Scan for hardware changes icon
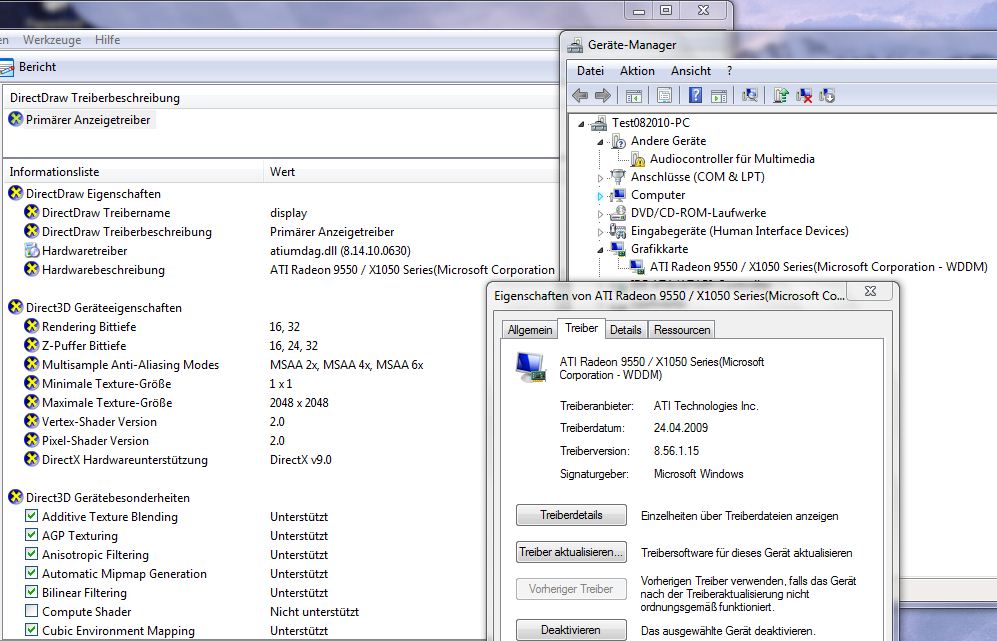Image resolution: width=997 pixels, height=641 pixels. (750, 95)
